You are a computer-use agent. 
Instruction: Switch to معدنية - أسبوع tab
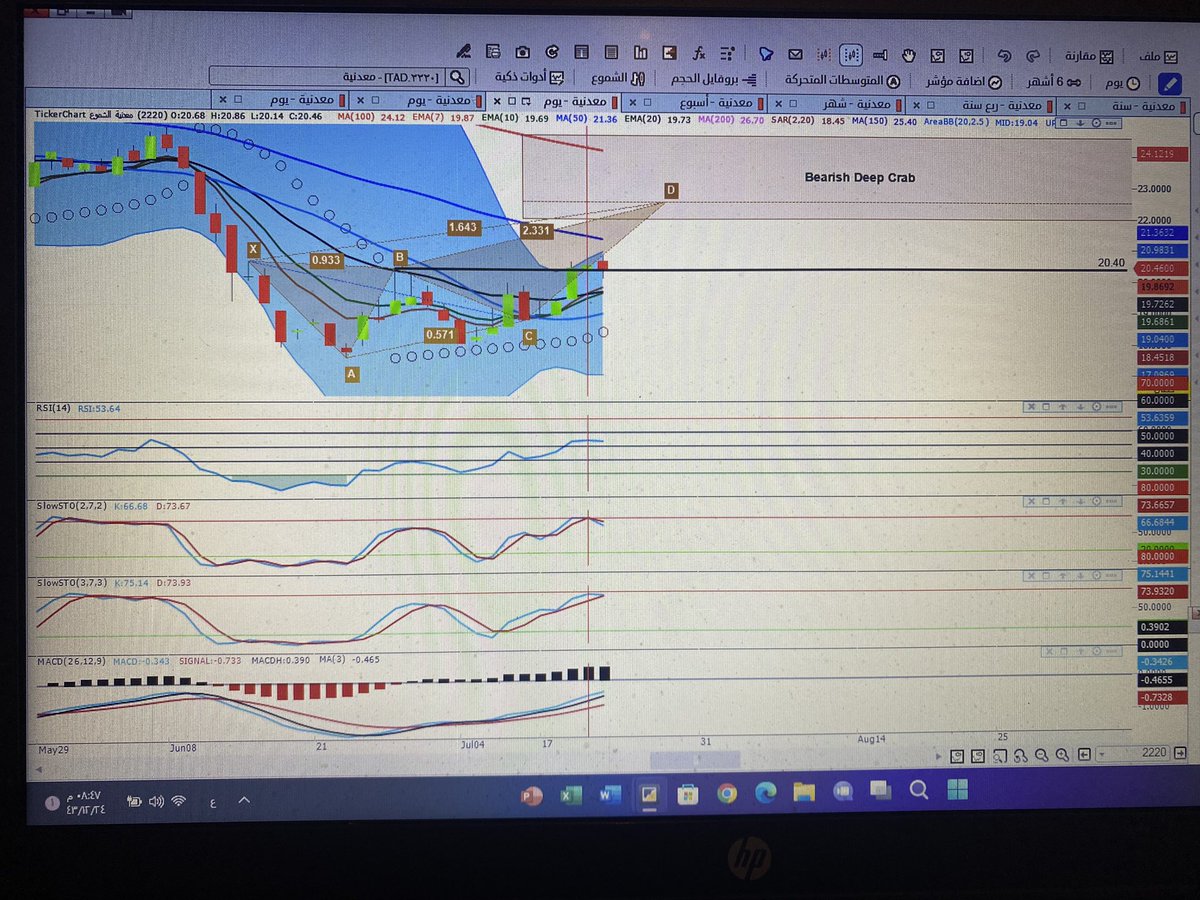coord(695,102)
